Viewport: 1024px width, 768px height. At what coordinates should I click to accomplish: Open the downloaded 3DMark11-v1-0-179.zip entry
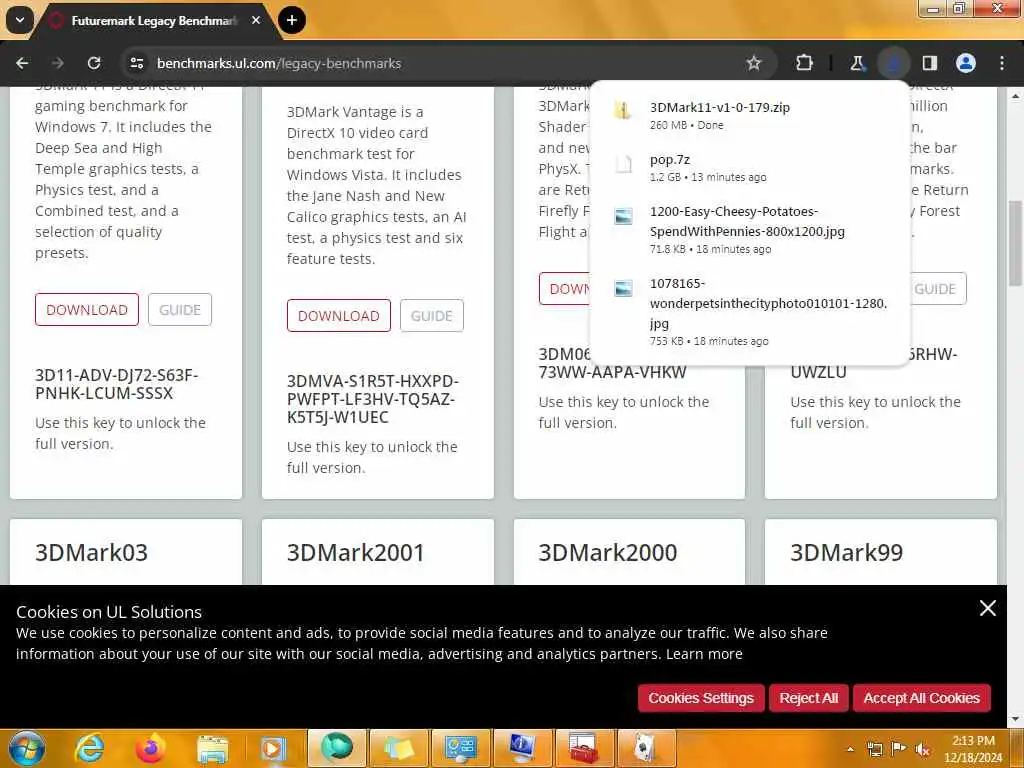click(x=750, y=115)
